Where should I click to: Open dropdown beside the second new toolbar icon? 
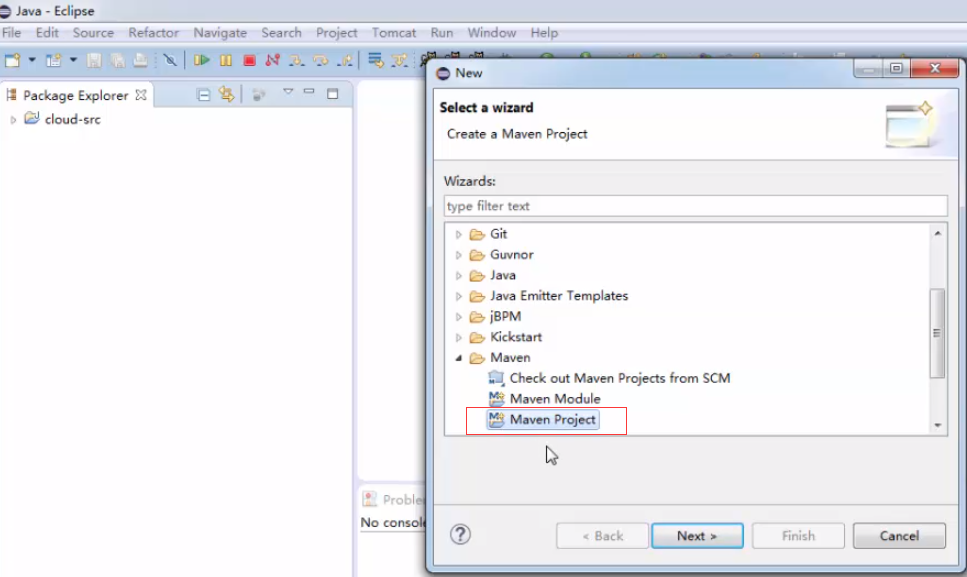click(x=73, y=60)
